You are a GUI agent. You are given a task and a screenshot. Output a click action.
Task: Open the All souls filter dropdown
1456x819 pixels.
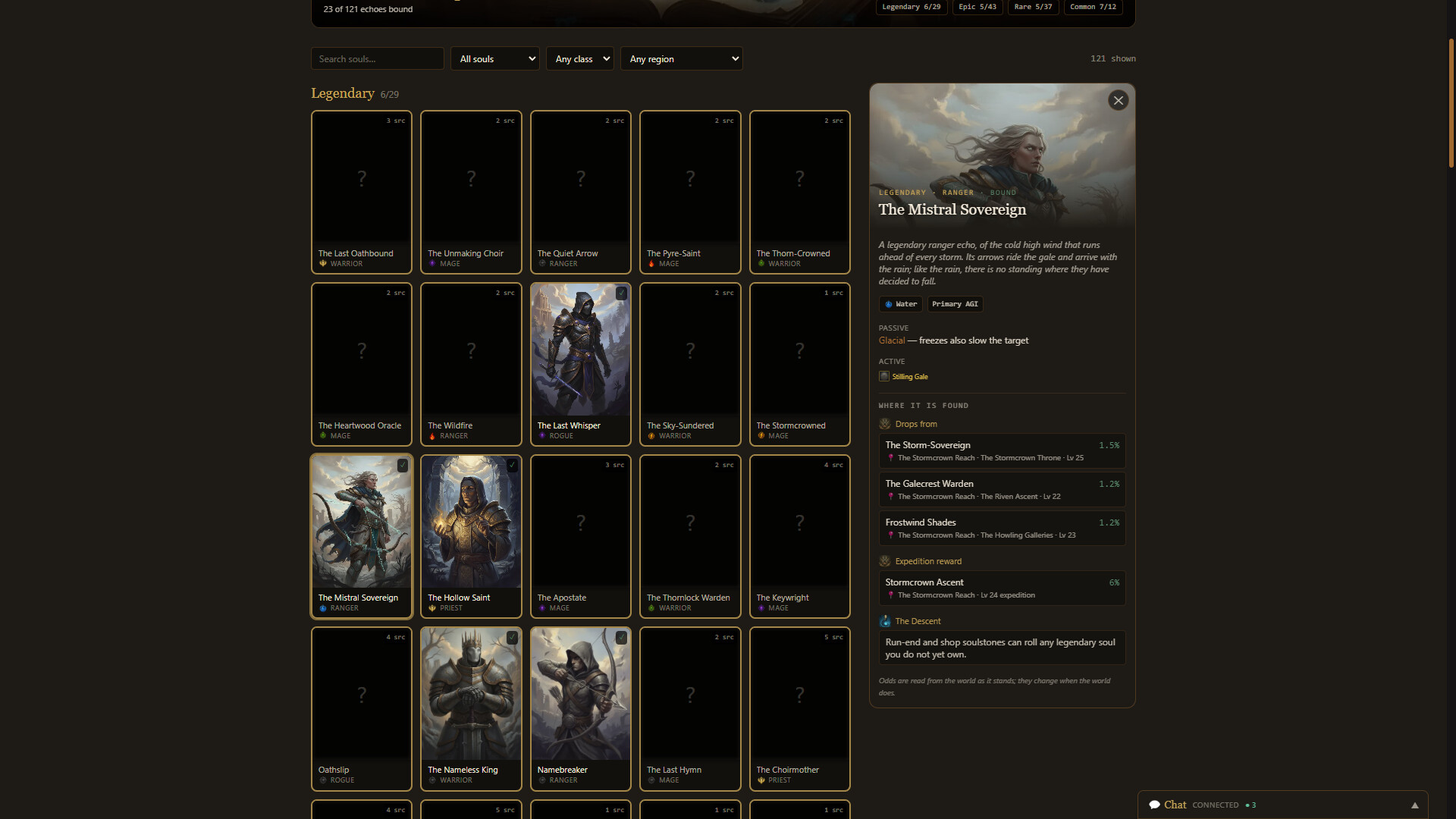[495, 58]
